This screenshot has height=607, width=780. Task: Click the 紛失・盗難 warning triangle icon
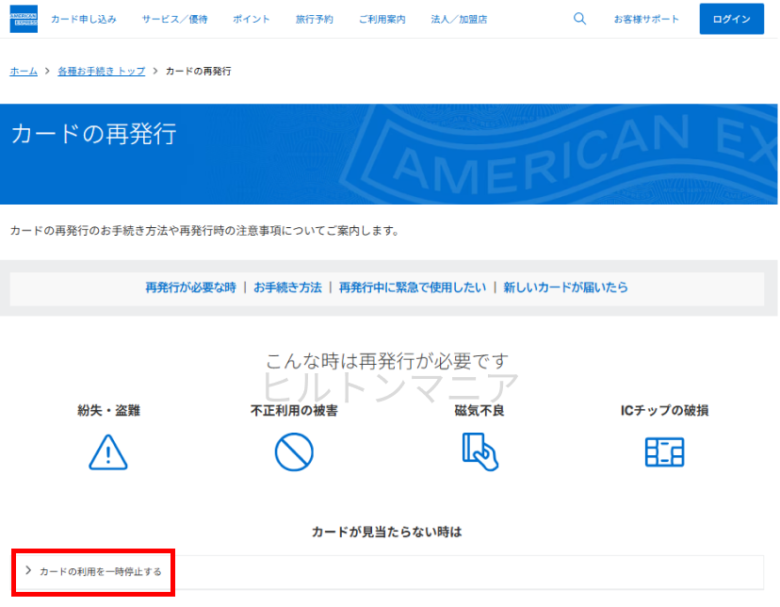tap(108, 452)
